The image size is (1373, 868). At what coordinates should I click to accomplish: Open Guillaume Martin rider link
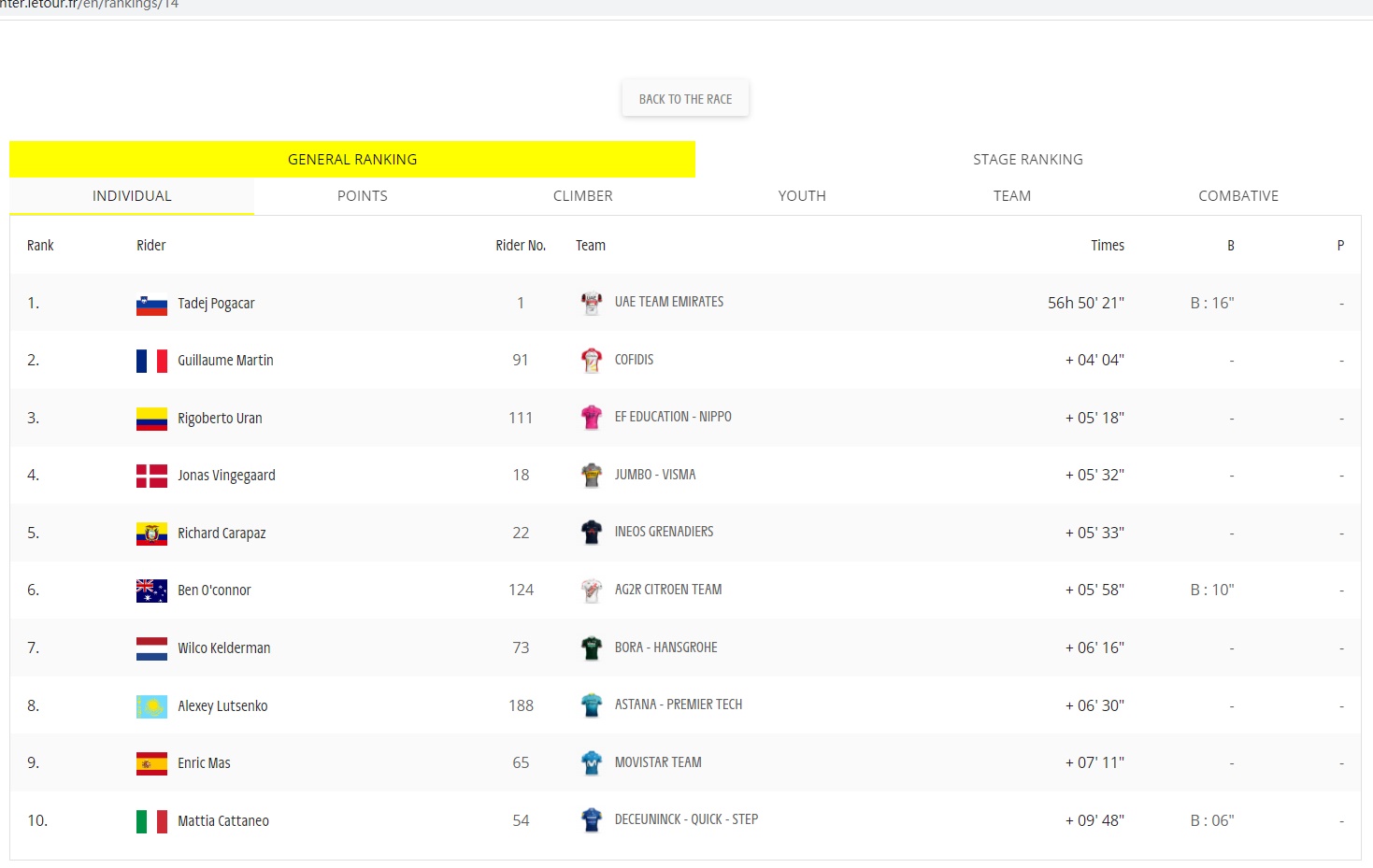point(225,361)
